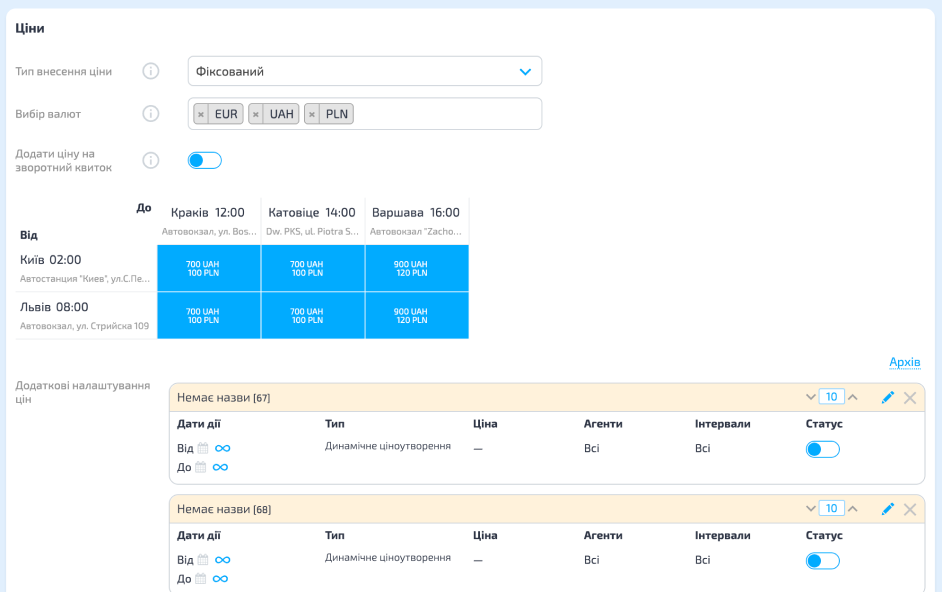942x592 pixels.
Task: Edit price cell Київ to Краків
Action: pos(209,268)
